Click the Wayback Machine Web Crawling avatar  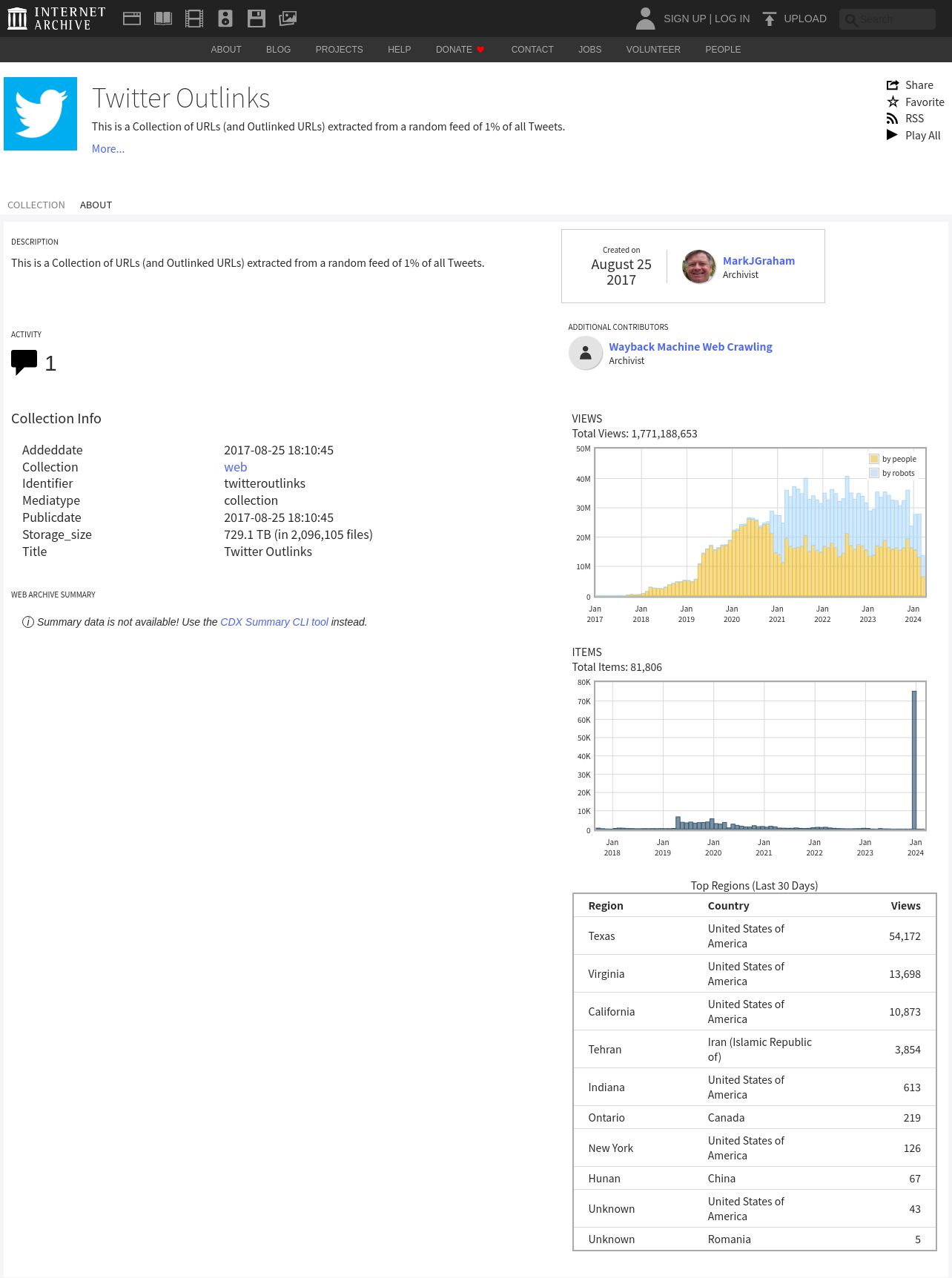pyautogui.click(x=586, y=353)
